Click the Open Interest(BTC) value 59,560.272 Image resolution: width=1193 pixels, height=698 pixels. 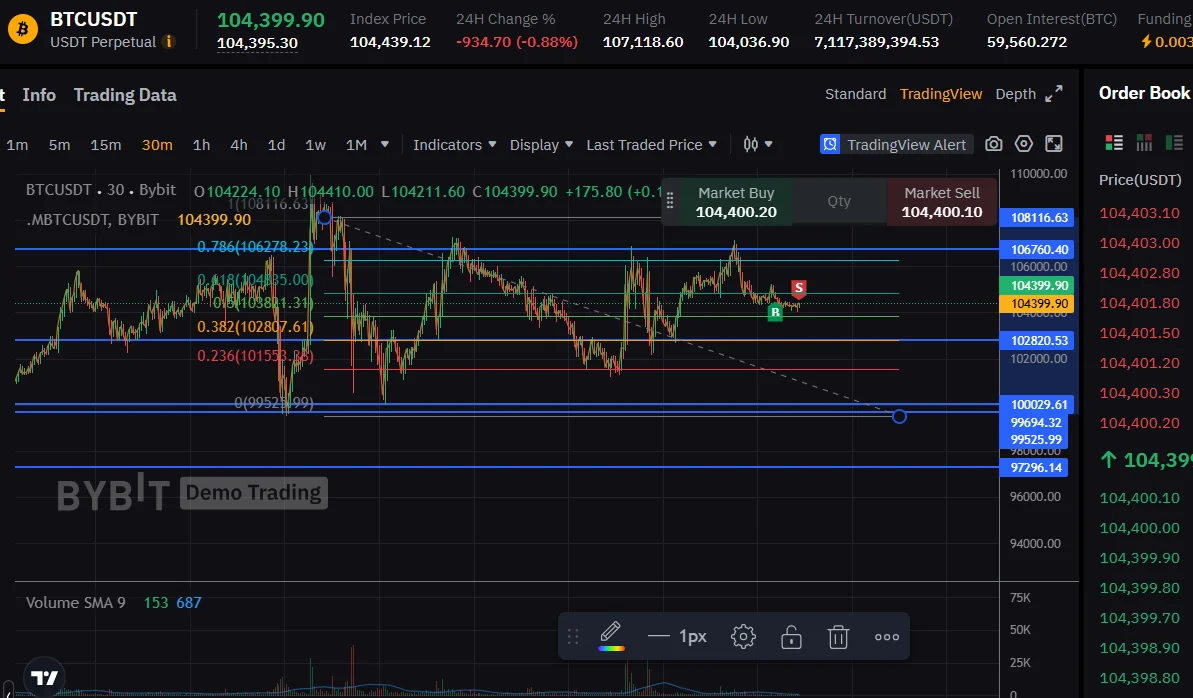click(1026, 42)
